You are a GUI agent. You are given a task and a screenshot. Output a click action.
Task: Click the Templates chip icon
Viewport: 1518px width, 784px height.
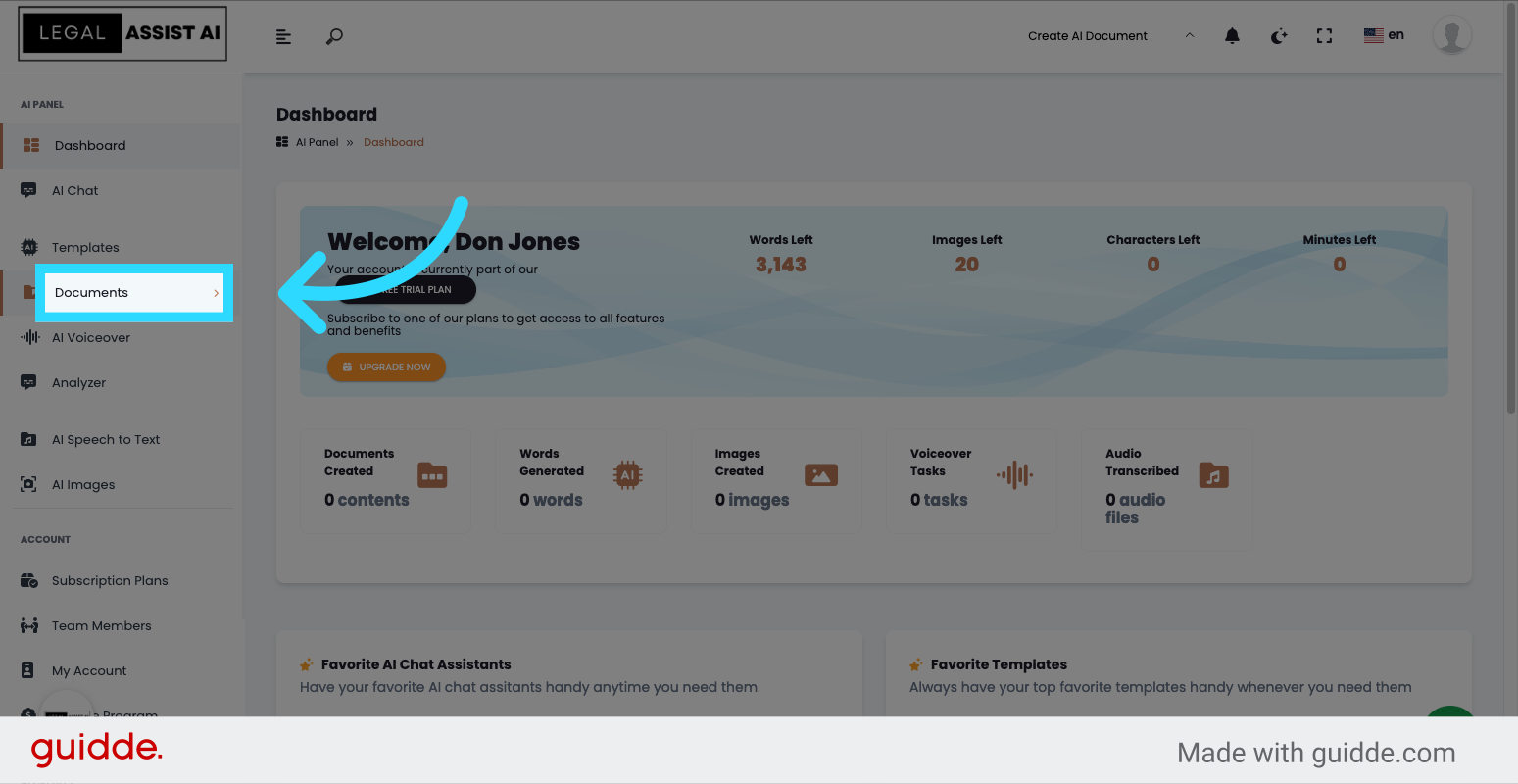click(x=29, y=247)
